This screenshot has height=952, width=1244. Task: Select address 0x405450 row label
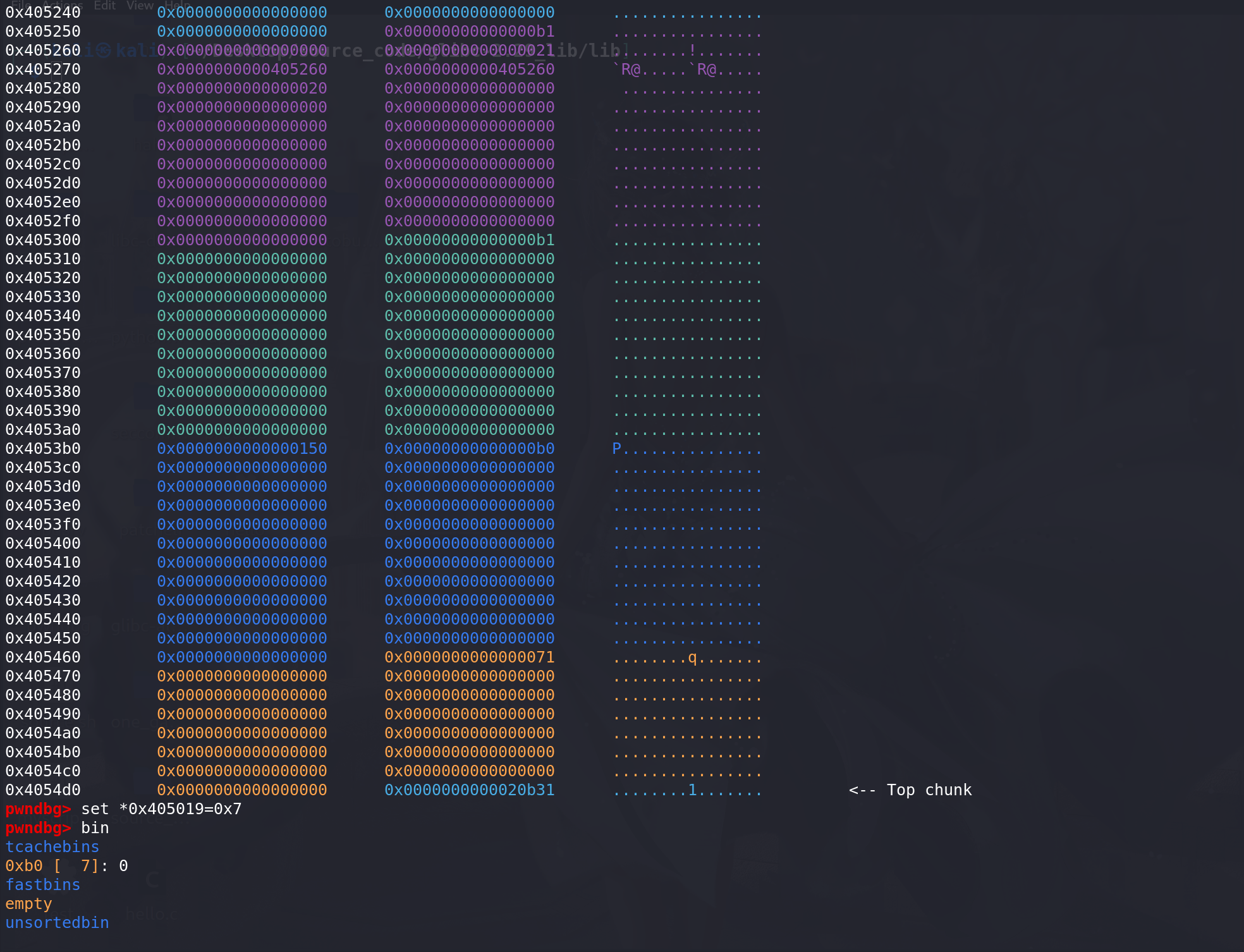[x=43, y=638]
